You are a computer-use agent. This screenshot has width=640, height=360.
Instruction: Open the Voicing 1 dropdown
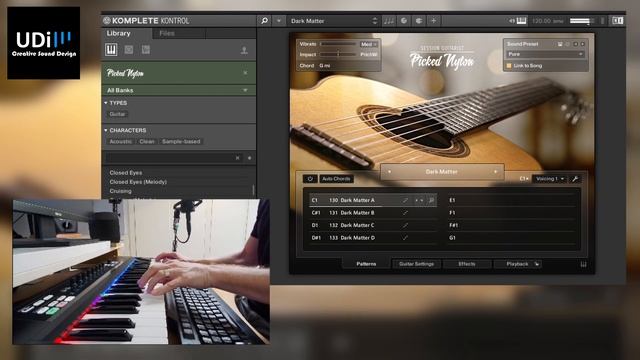point(550,179)
